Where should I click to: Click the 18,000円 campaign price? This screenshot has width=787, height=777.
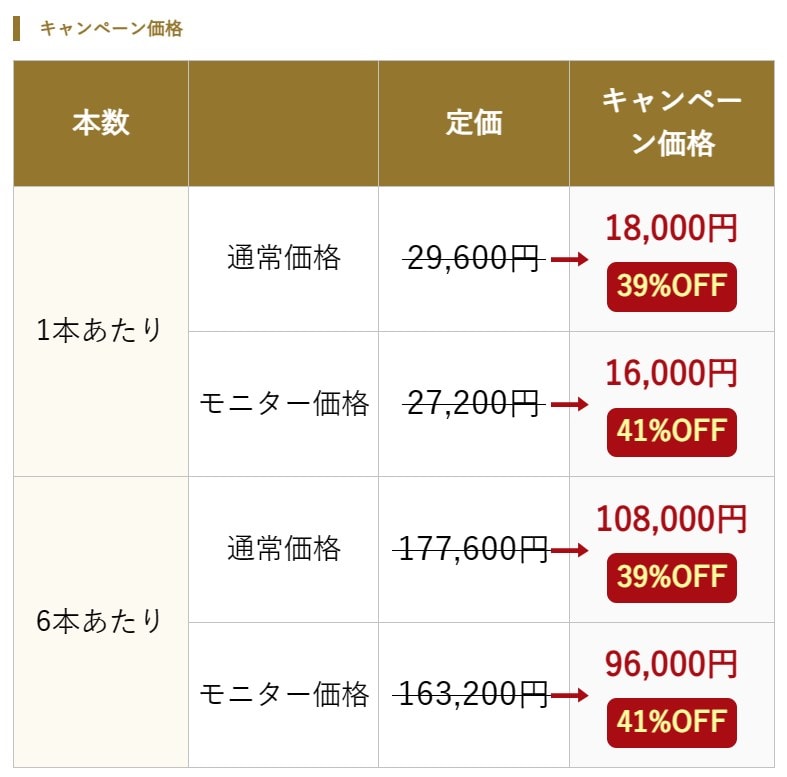(672, 228)
